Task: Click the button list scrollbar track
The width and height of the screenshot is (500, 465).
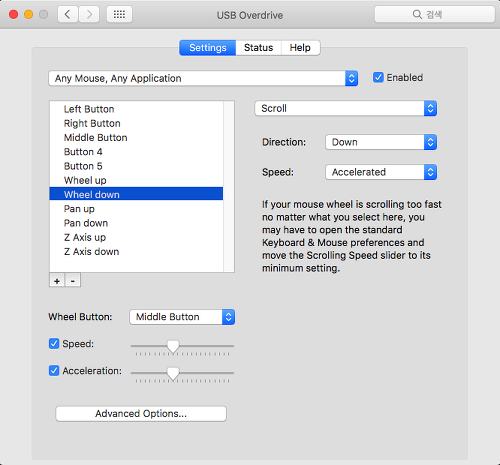Action: point(229,187)
